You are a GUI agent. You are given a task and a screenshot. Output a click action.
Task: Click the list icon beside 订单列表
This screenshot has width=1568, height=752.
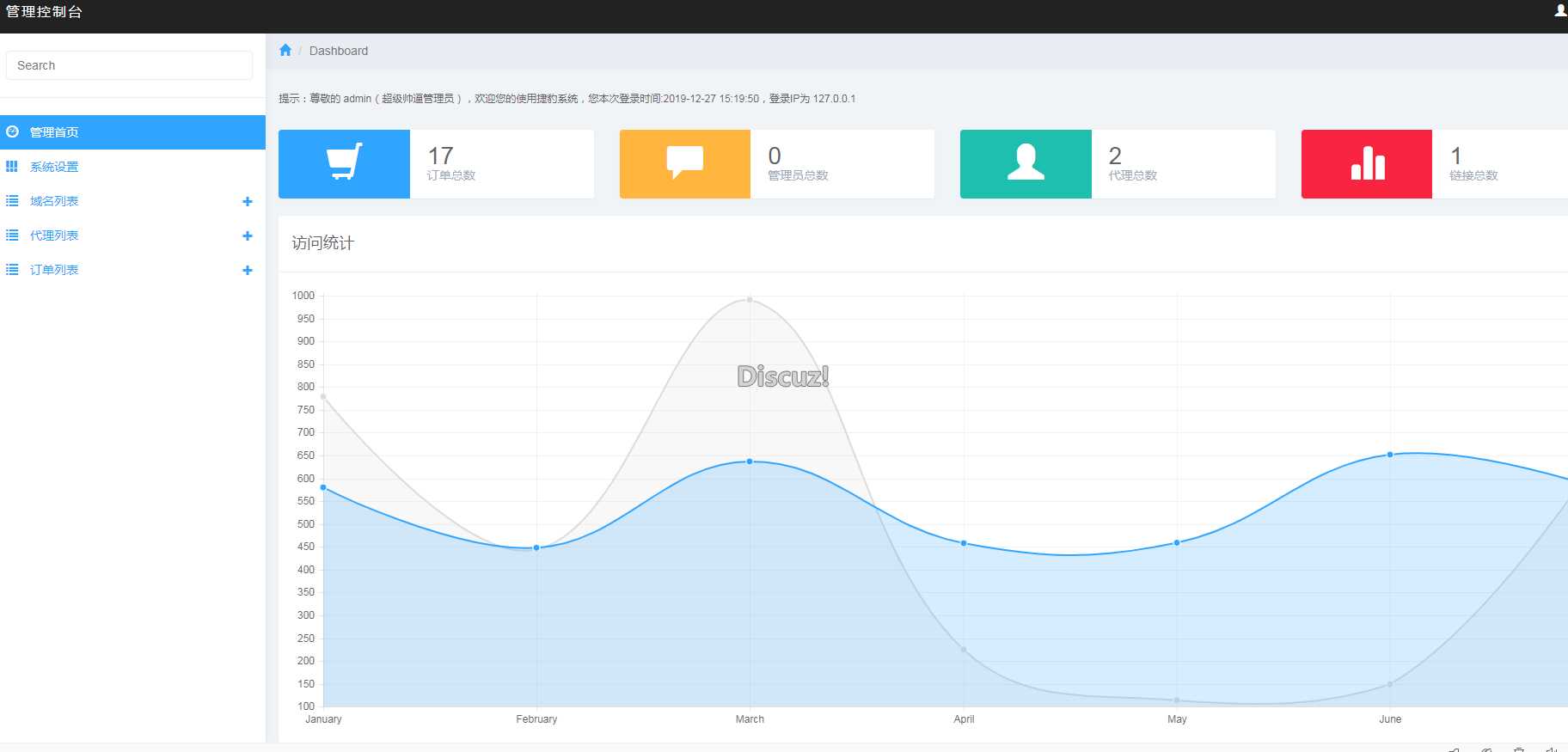[x=12, y=269]
